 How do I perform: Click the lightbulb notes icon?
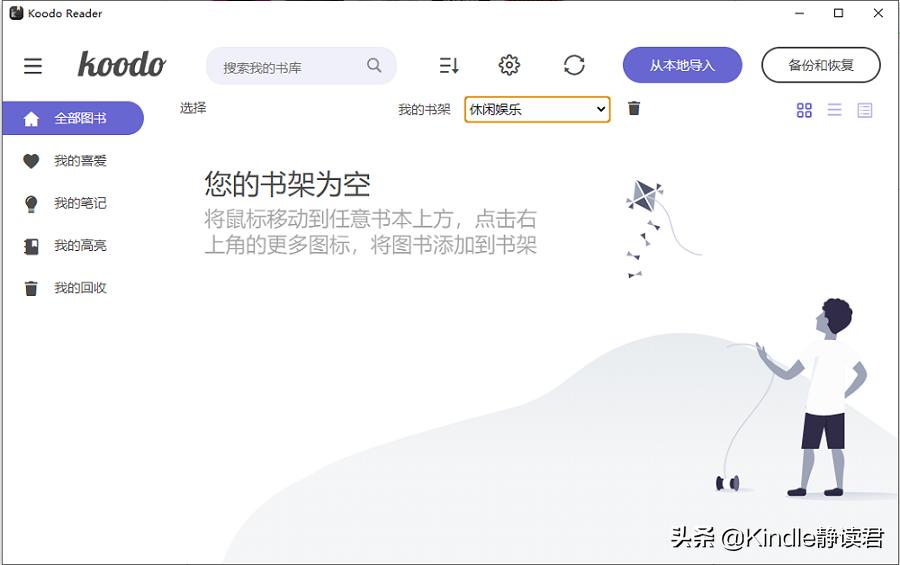point(31,204)
